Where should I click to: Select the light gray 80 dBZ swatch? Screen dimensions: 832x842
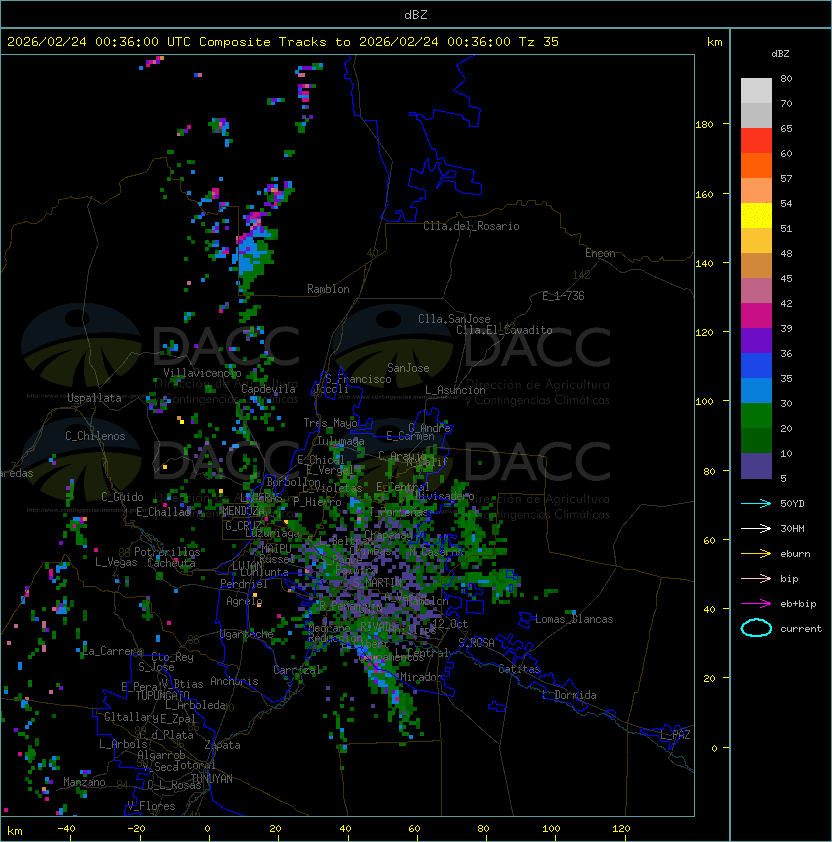756,91
